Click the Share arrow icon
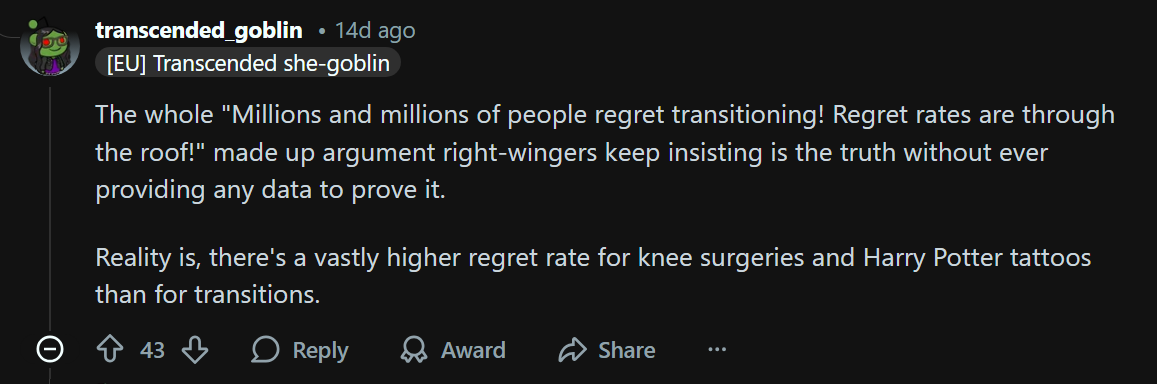This screenshot has height=384, width=1157. pos(572,349)
